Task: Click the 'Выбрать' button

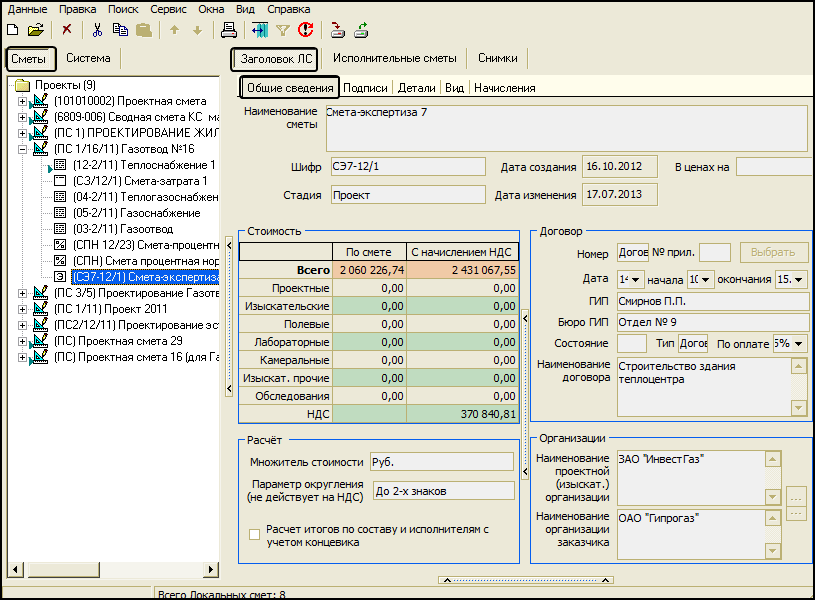Action: [x=773, y=253]
